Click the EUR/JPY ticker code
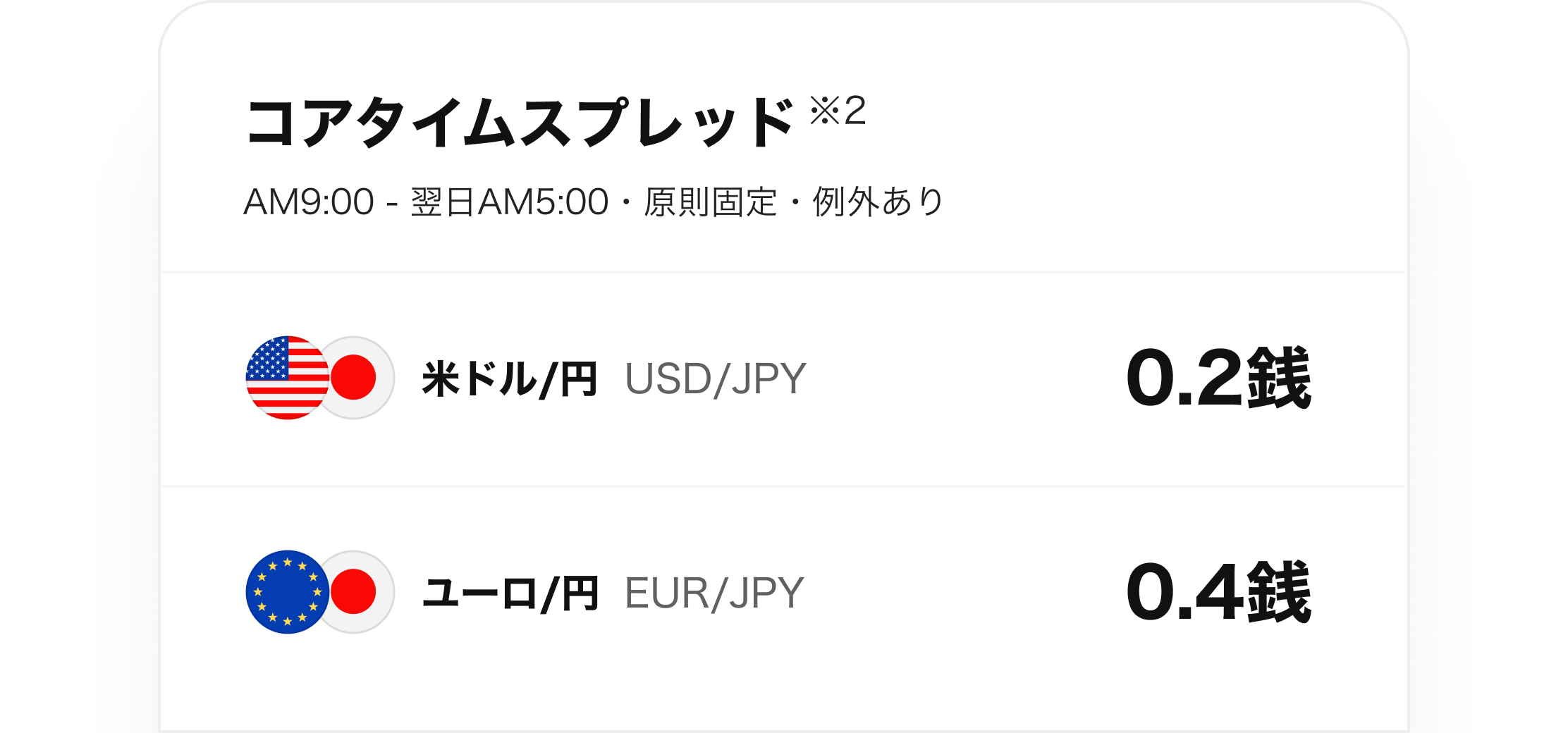Viewport: 1568px width, 733px height. (x=713, y=593)
